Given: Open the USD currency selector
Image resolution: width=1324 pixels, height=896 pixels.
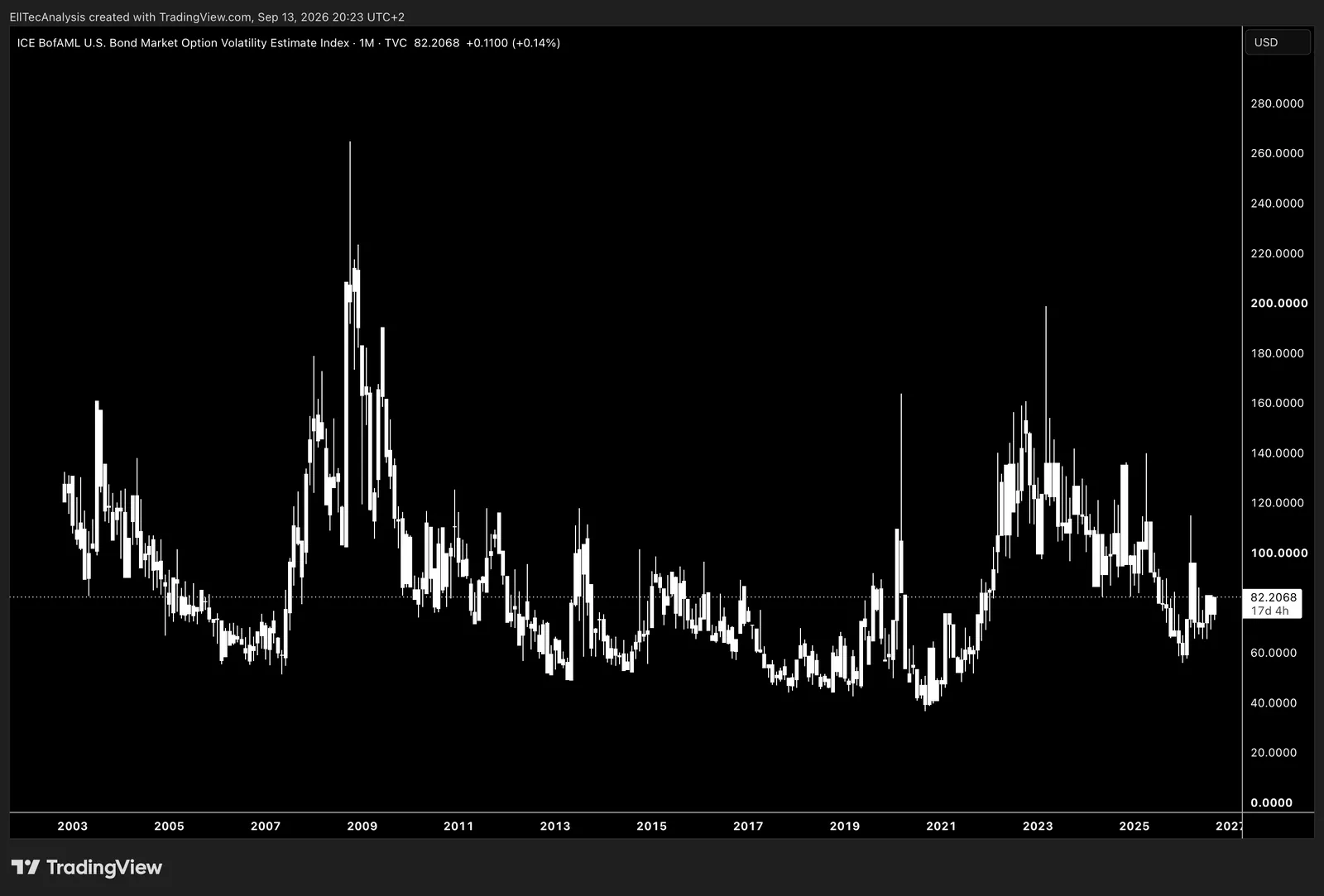Looking at the screenshot, I should pyautogui.click(x=1278, y=42).
